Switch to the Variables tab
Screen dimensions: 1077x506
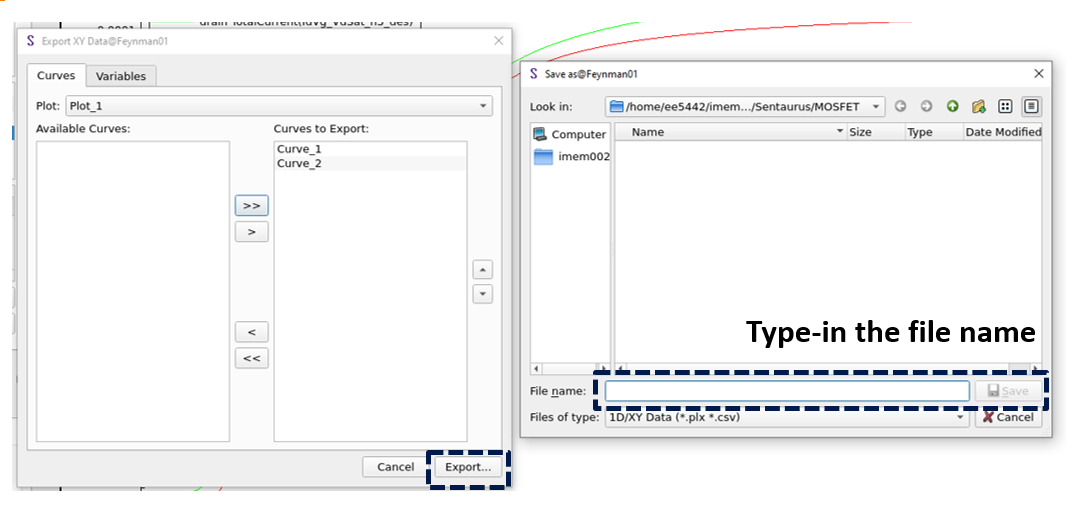click(121, 76)
